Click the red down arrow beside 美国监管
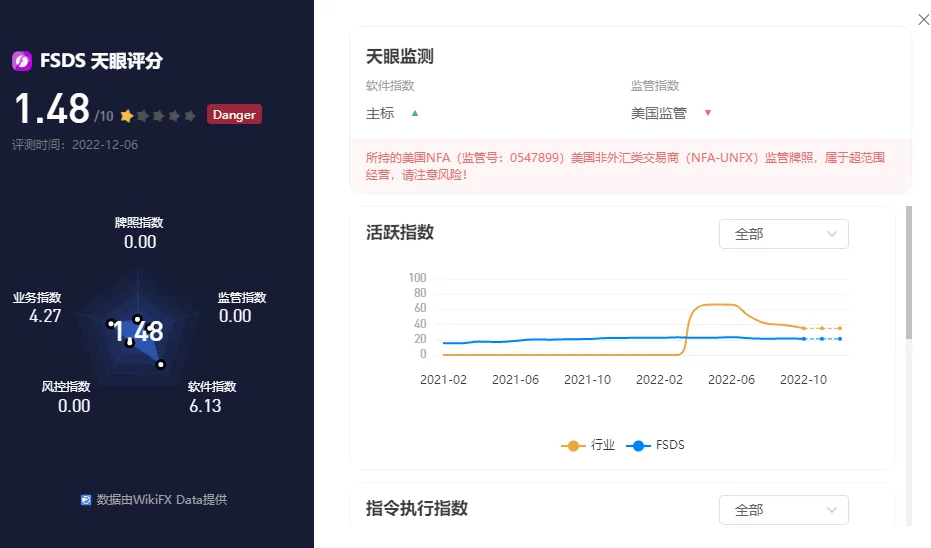Viewport: 931px width, 548px height. 708,113
